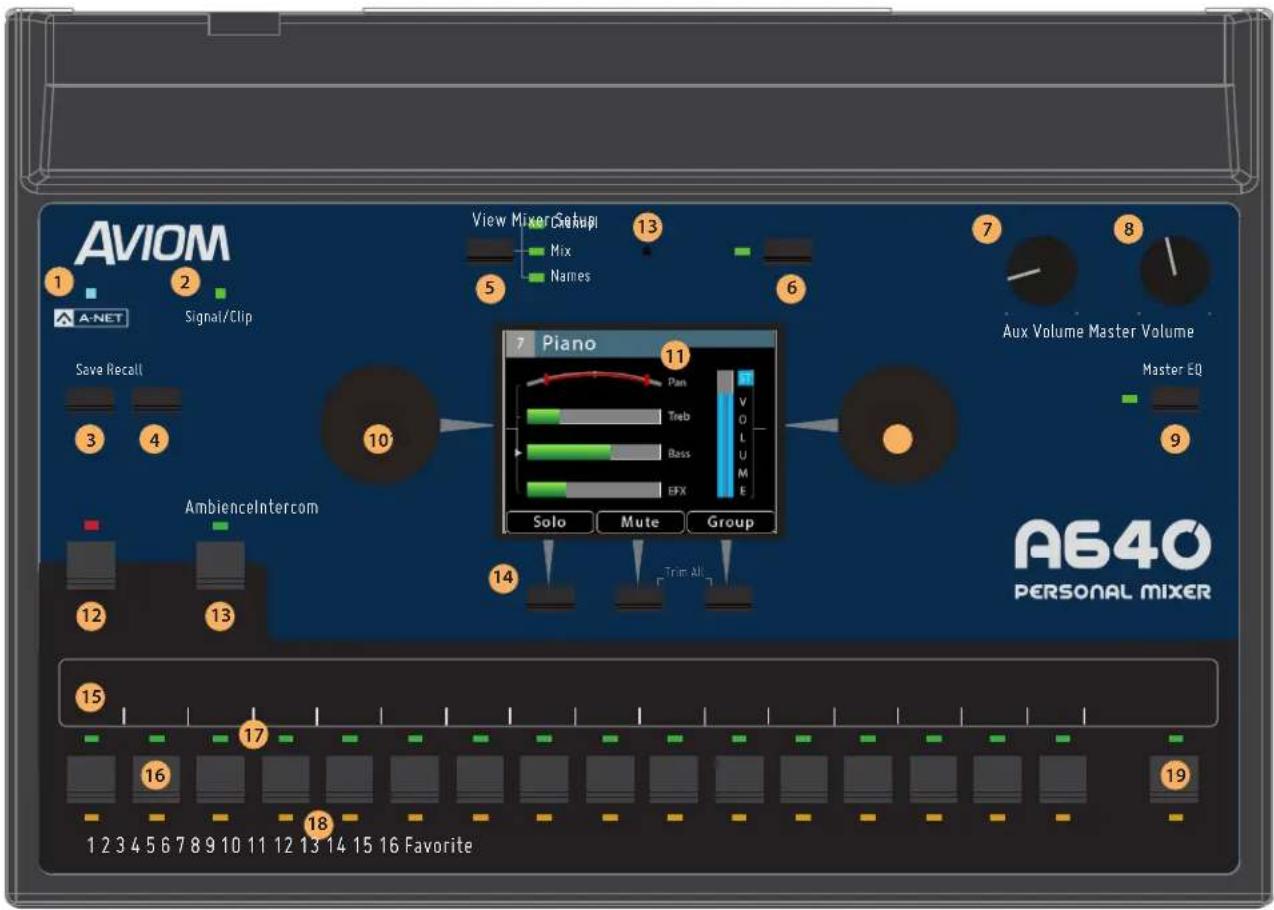This screenshot has width=1274, height=910.
Task: Click the channel label strip above the buttons
Action: (x=638, y=692)
